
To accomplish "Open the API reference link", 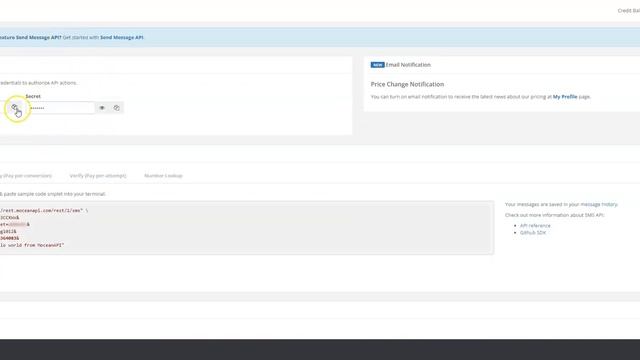I will (535, 225).
